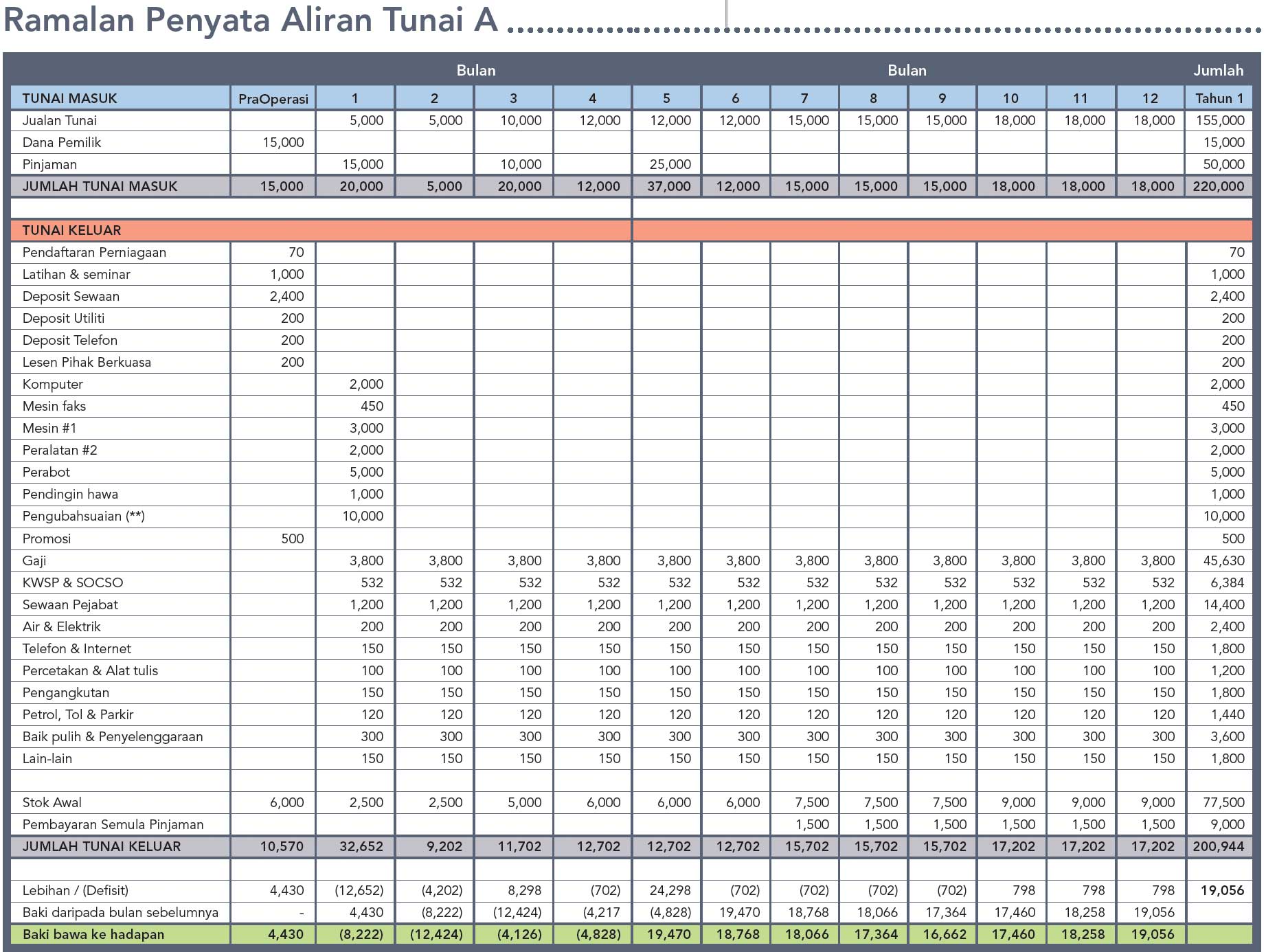Select the Ramalan Penyata Aliran Tunai A title
Viewport: 1266px width, 952px height.
251,21
